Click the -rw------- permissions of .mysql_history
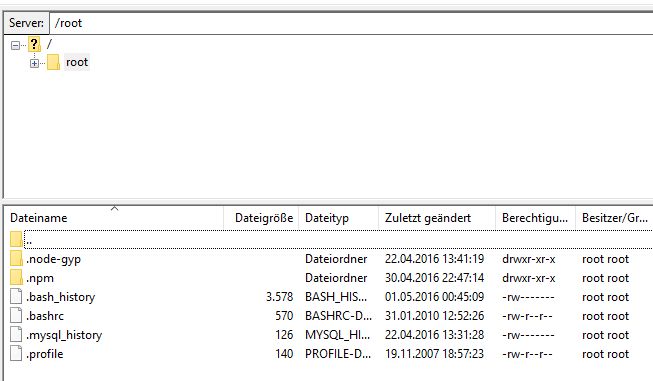Viewport: 653px width, 381px height. [x=528, y=335]
